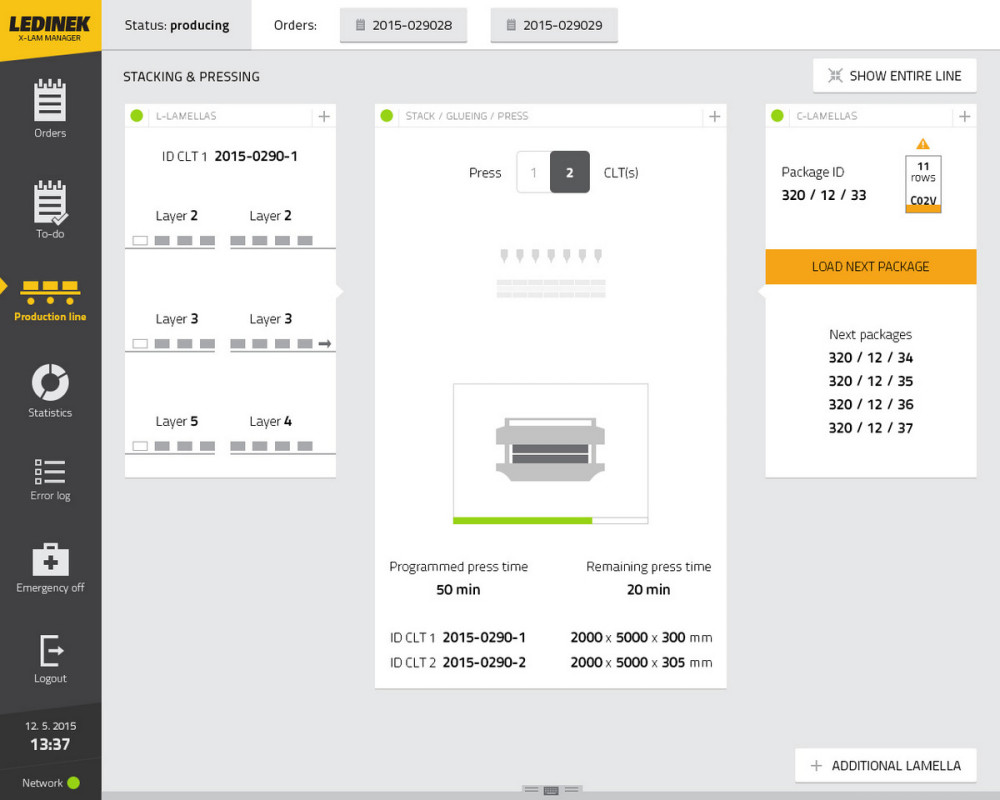
Task: Expand the L-Lamellas panel with plus
Action: coord(323,116)
